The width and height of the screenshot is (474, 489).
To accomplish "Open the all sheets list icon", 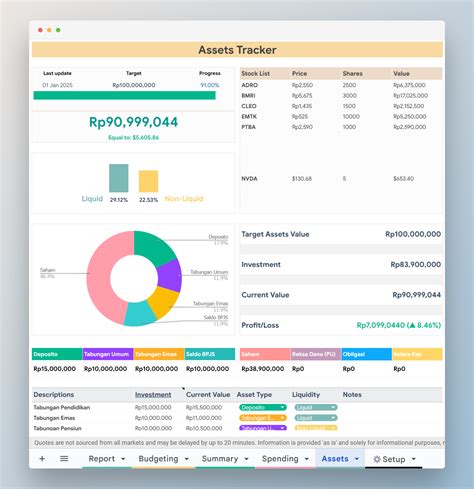I will pos(64,459).
